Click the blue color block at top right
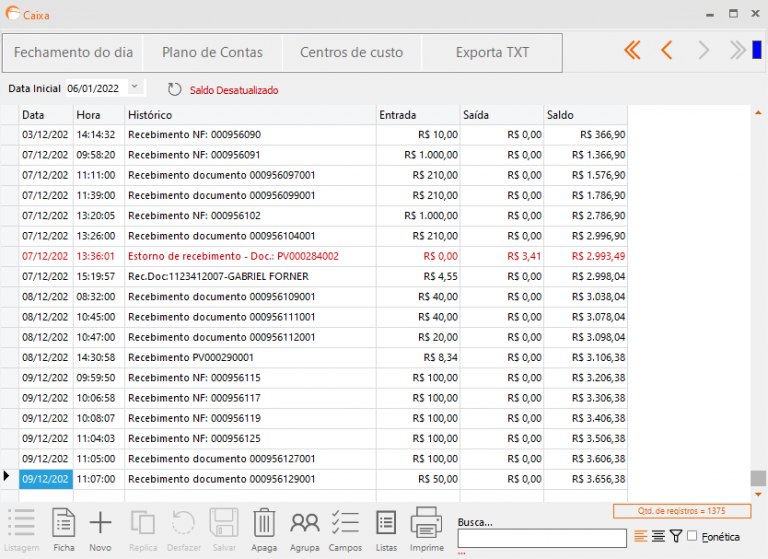768x559 pixels. (x=757, y=50)
